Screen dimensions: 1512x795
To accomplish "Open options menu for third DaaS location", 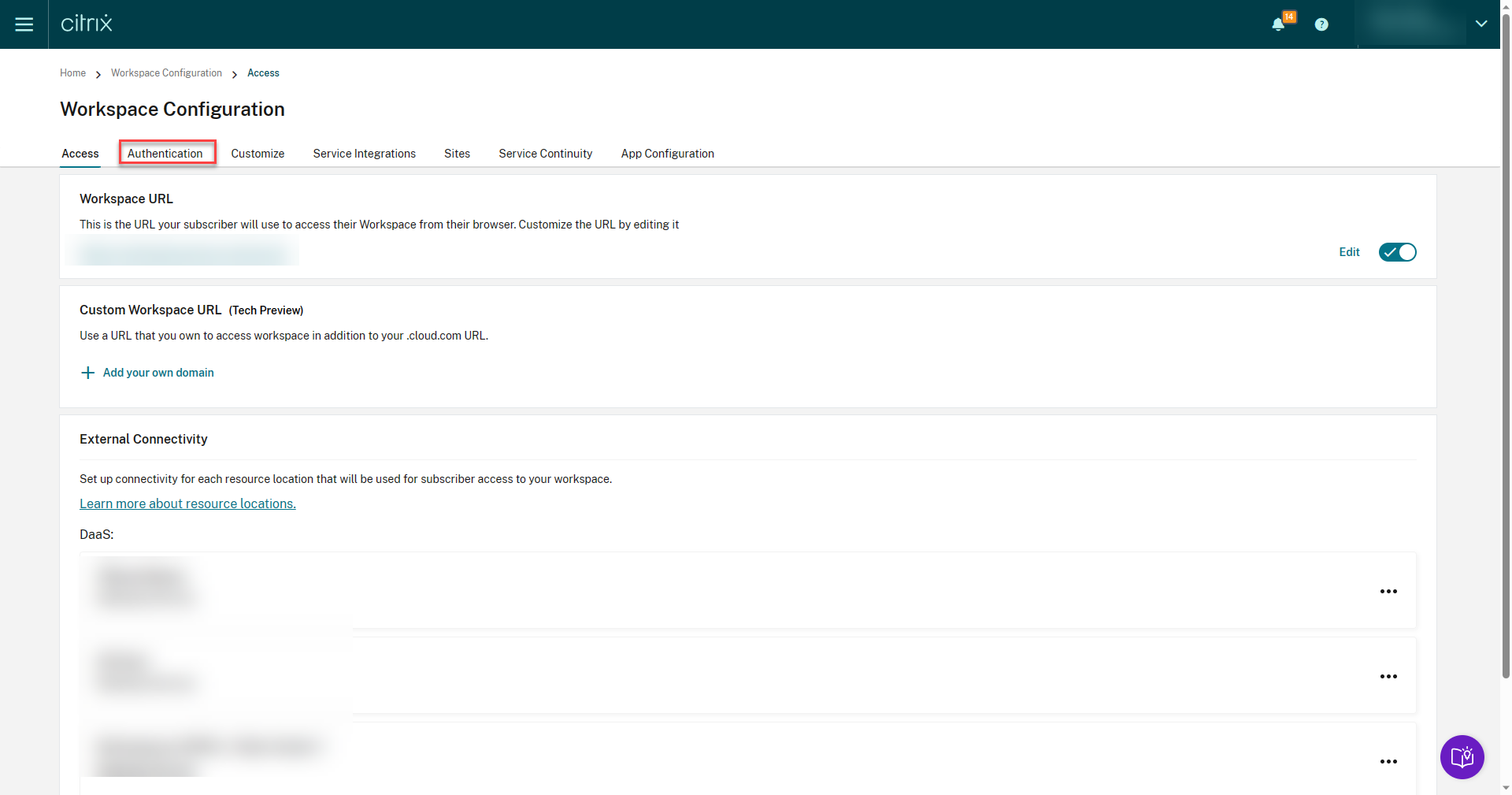I will point(1388,762).
